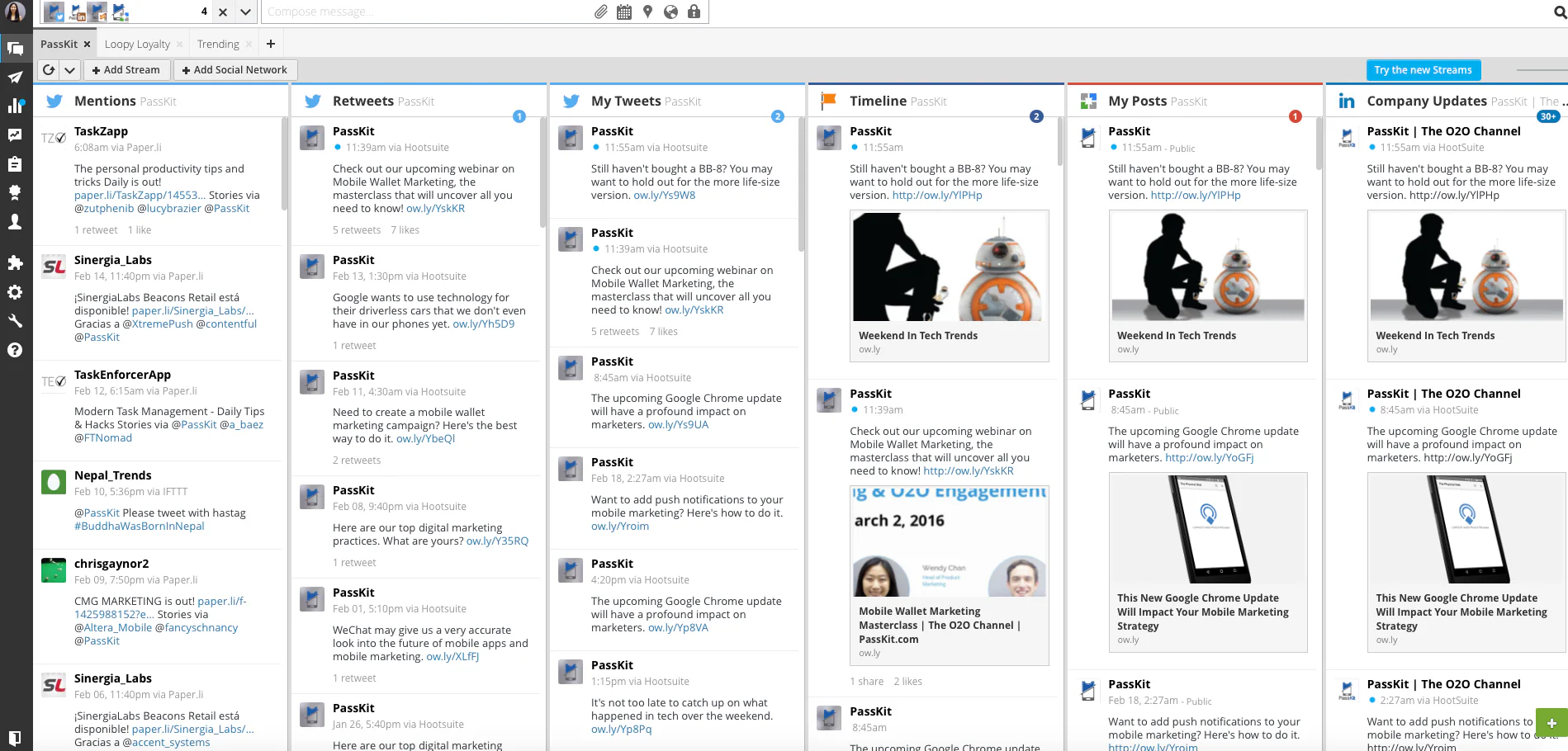Click the Company Updates LinkedIn icon
Viewport: 1568px width, 751px height.
point(1347,102)
